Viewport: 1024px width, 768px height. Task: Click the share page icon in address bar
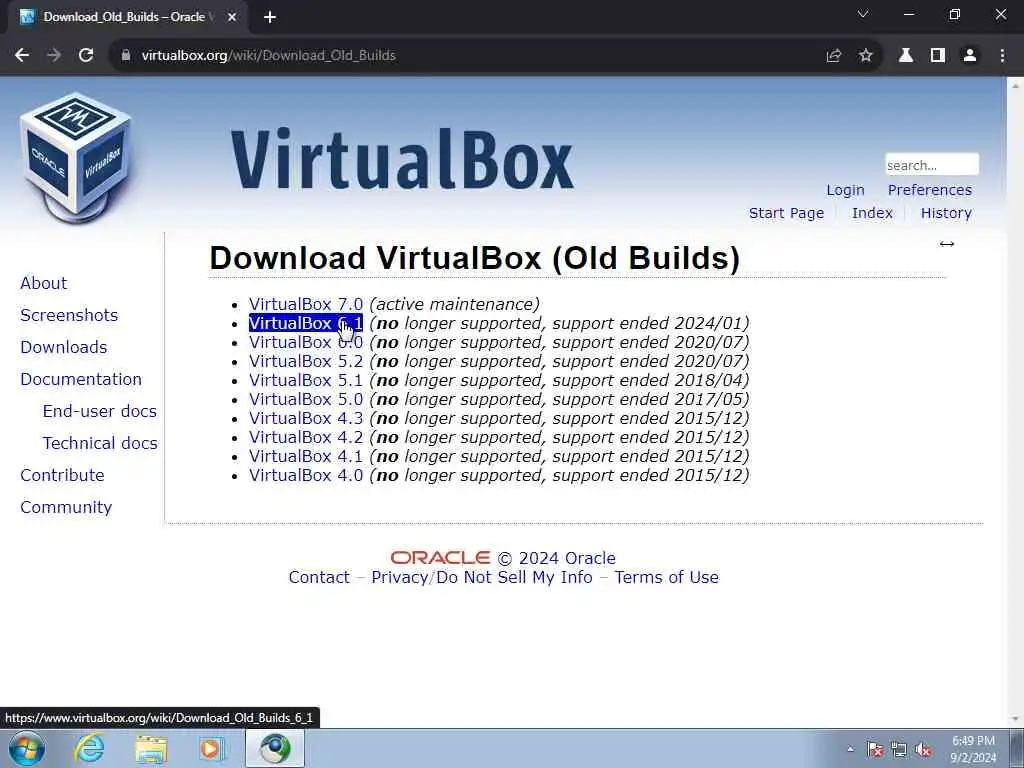tap(833, 56)
